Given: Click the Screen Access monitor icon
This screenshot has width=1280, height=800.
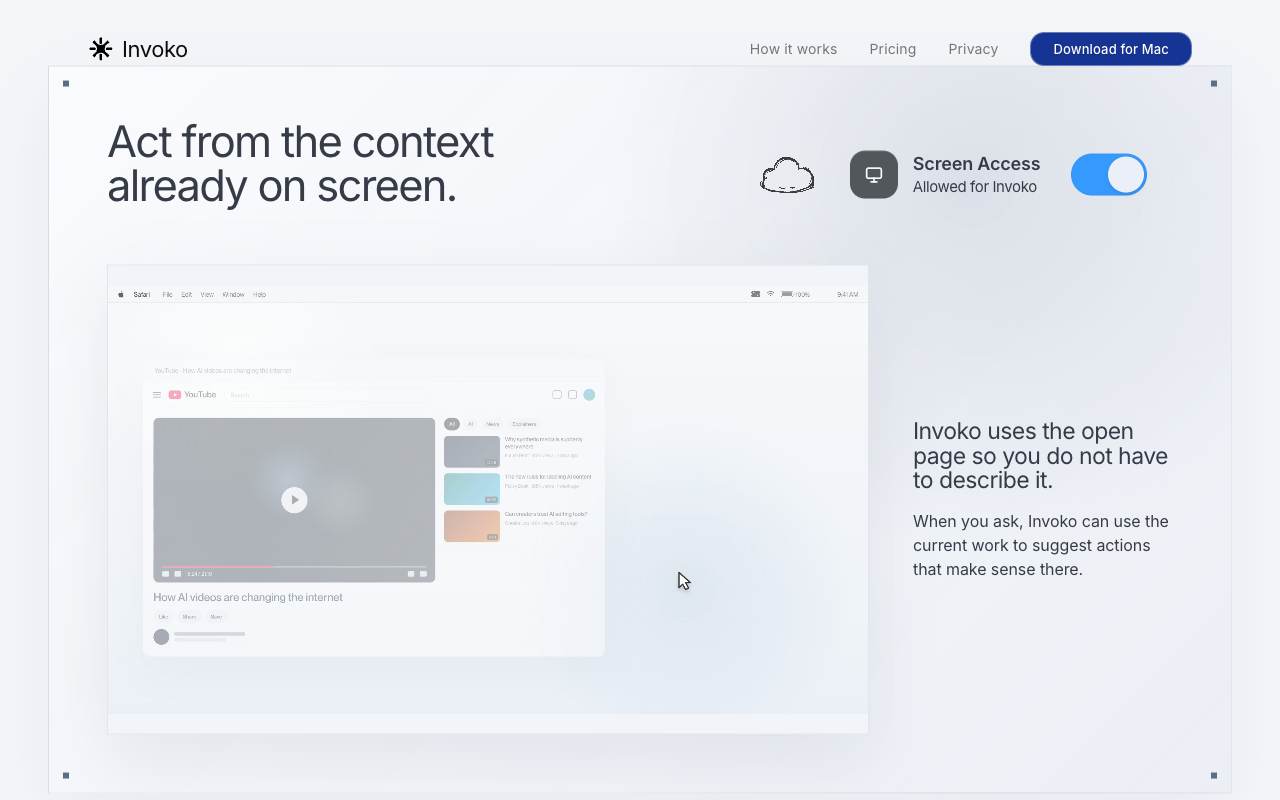Looking at the screenshot, I should point(874,175).
